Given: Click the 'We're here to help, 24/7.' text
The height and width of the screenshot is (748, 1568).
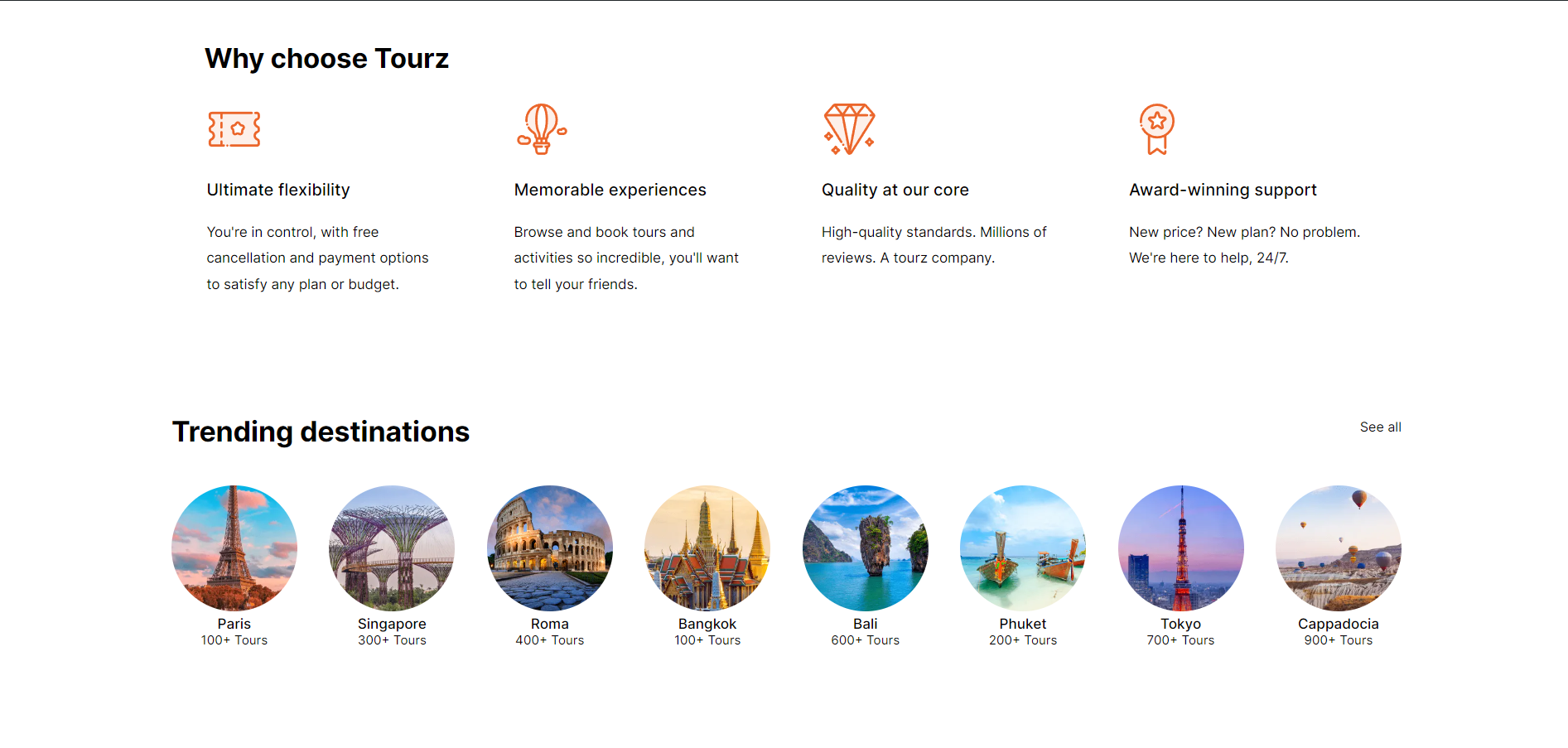Looking at the screenshot, I should pyautogui.click(x=1209, y=258).
